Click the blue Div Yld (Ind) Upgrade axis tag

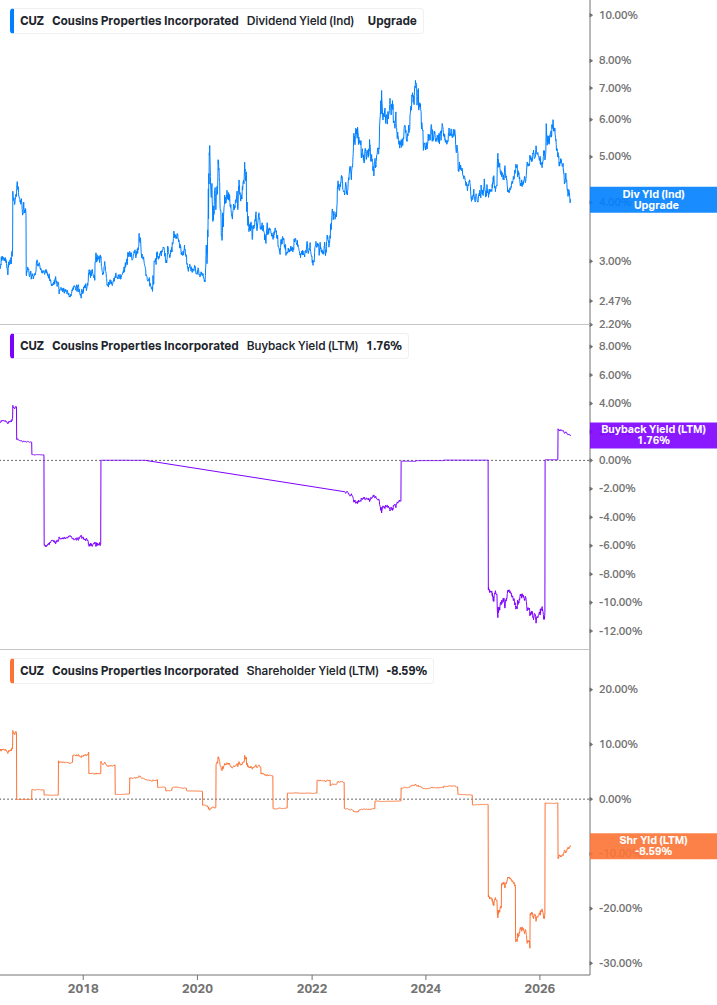click(x=653, y=200)
